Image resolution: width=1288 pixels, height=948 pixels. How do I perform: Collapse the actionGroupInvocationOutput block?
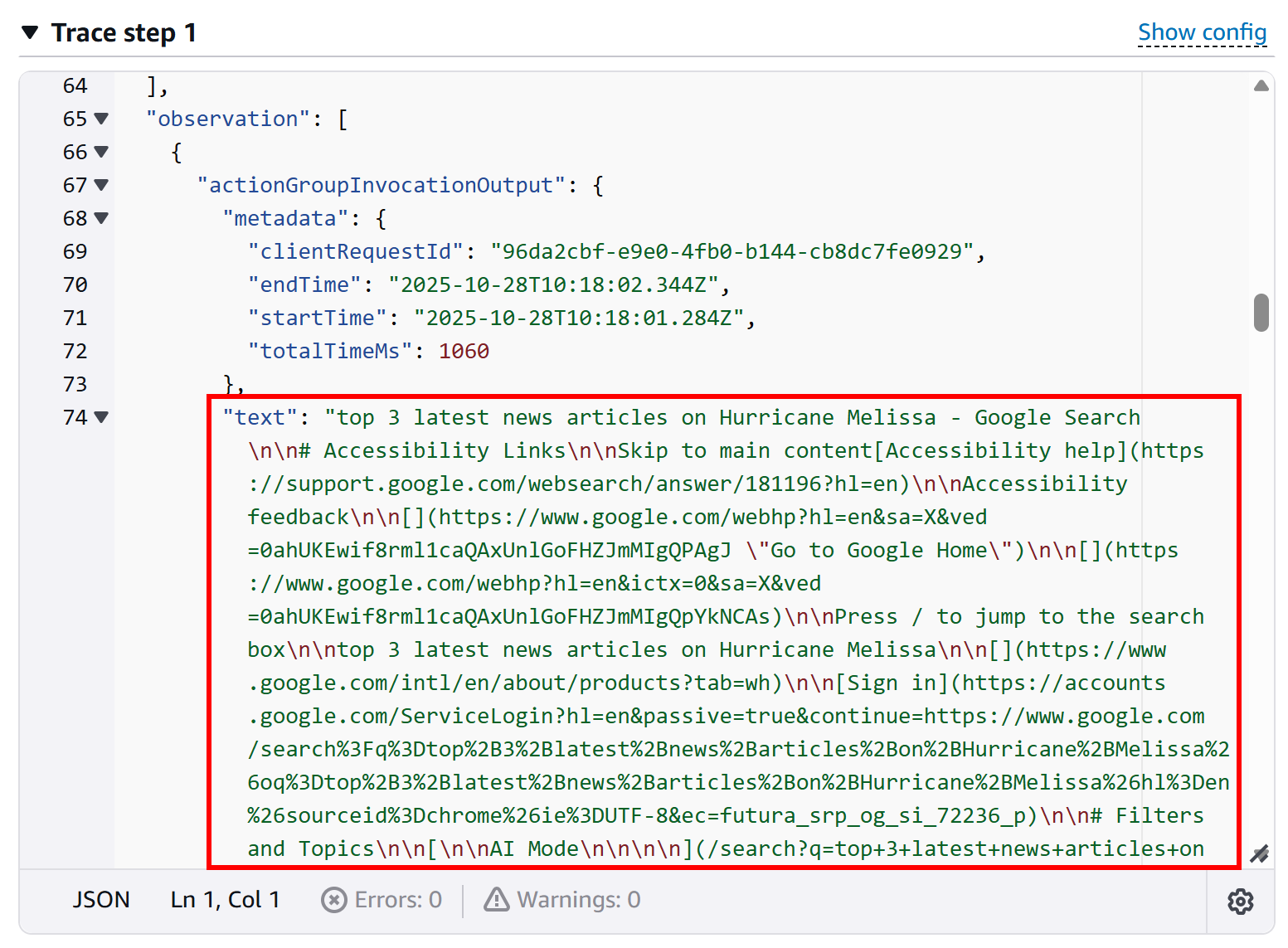102,184
